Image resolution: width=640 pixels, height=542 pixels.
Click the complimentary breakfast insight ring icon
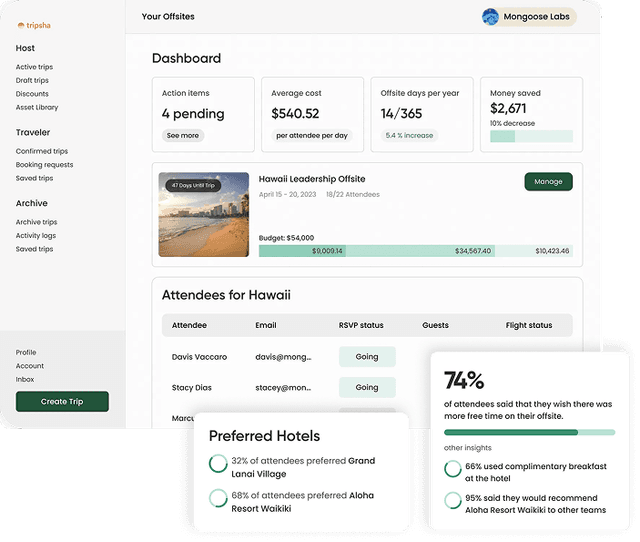[x=453, y=470]
